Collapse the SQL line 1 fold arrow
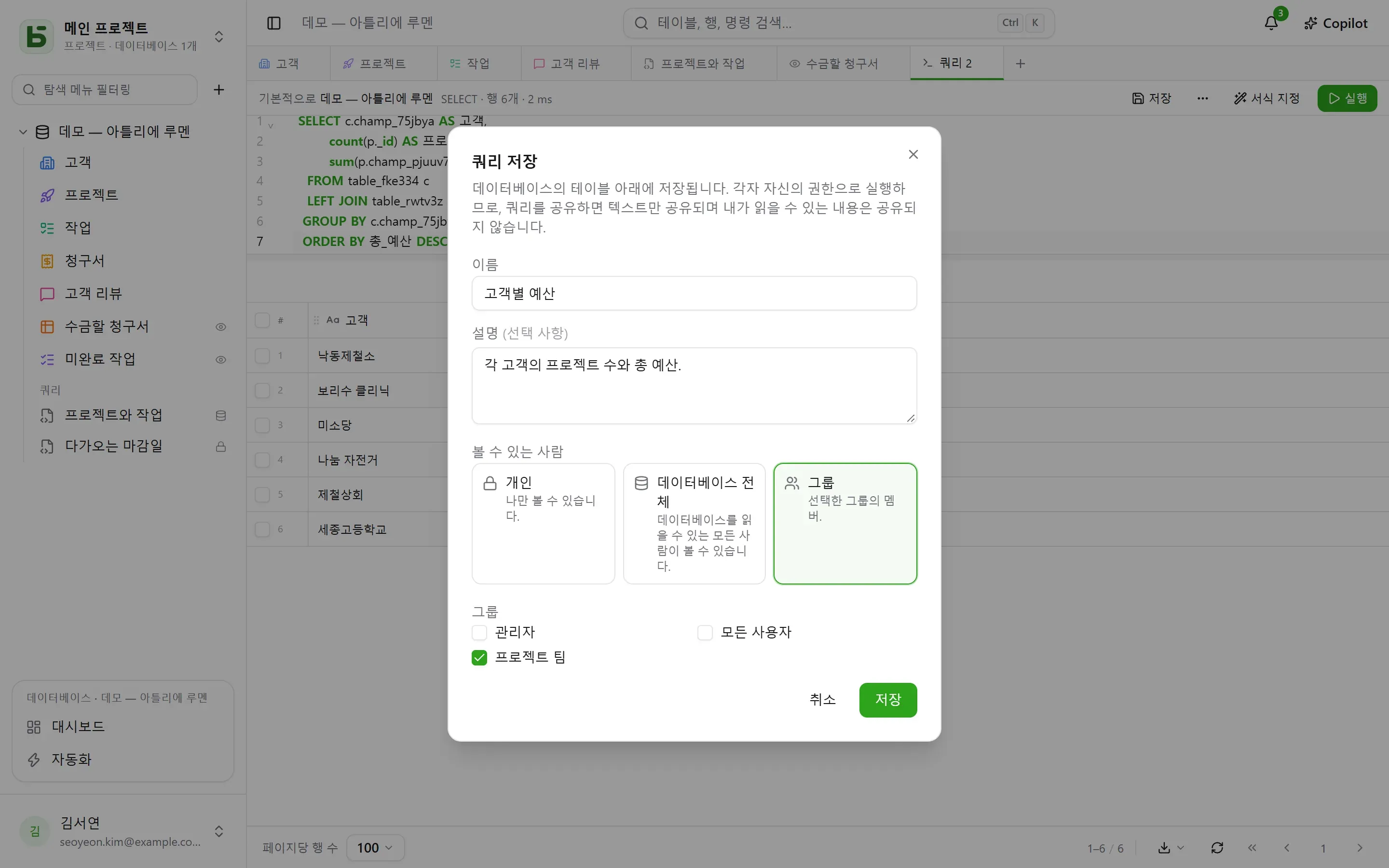 pyautogui.click(x=271, y=125)
